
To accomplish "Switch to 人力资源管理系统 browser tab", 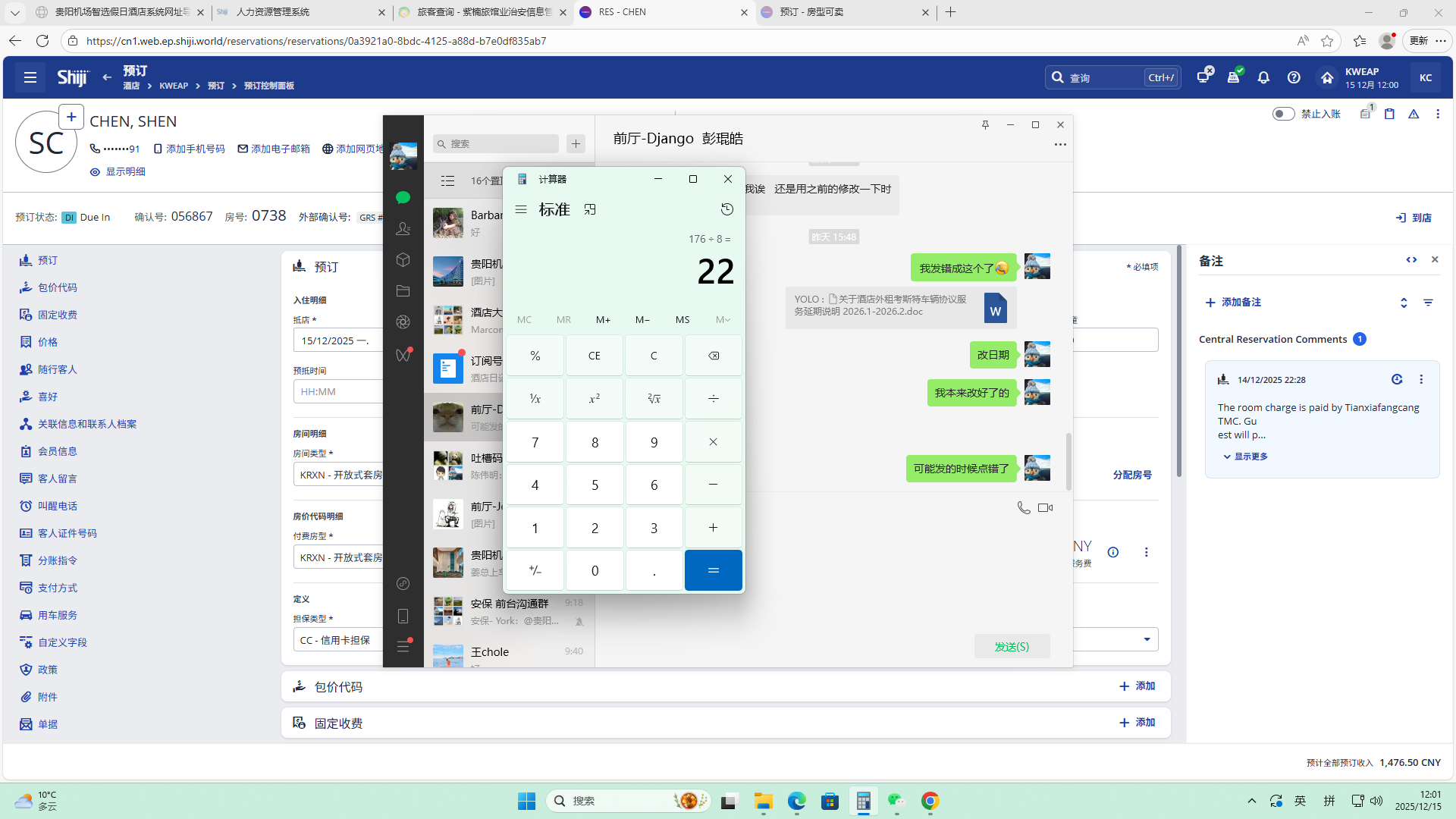I will click(273, 12).
